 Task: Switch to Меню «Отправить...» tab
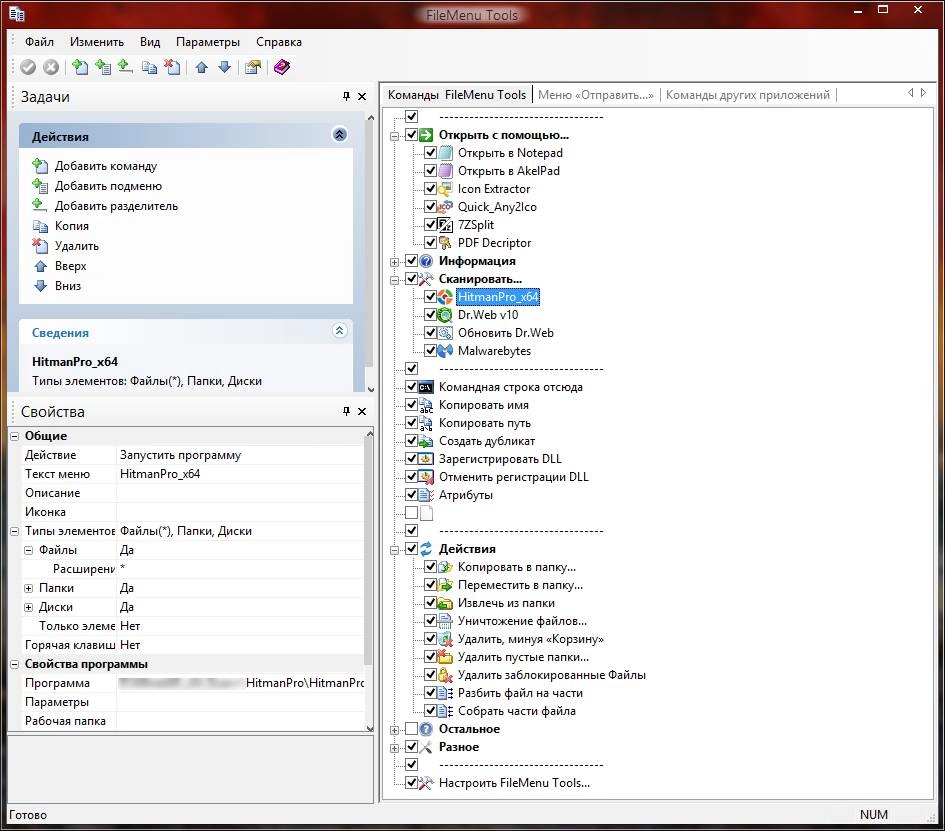(595, 95)
